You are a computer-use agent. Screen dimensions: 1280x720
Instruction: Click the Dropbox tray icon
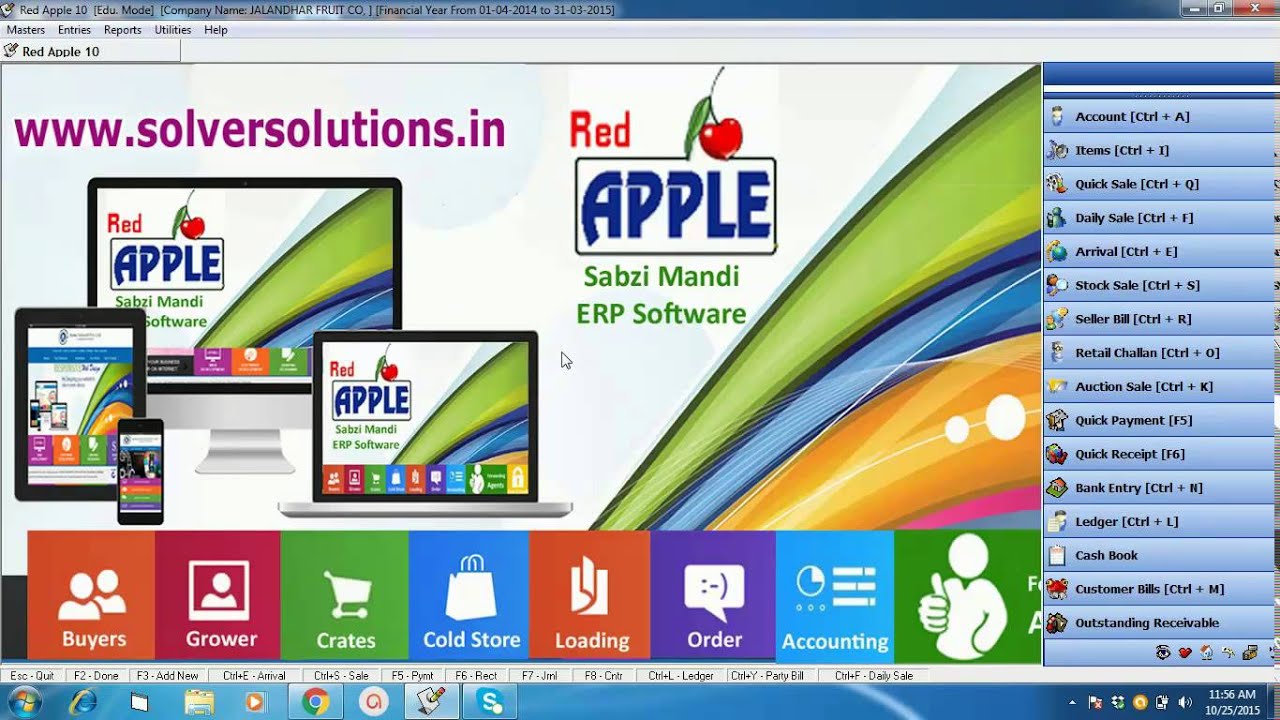[1118, 702]
